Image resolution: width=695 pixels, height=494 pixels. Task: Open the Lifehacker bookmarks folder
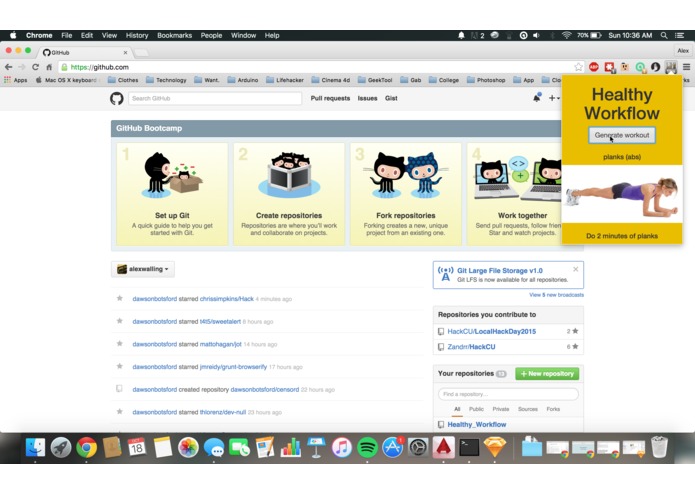pos(285,80)
